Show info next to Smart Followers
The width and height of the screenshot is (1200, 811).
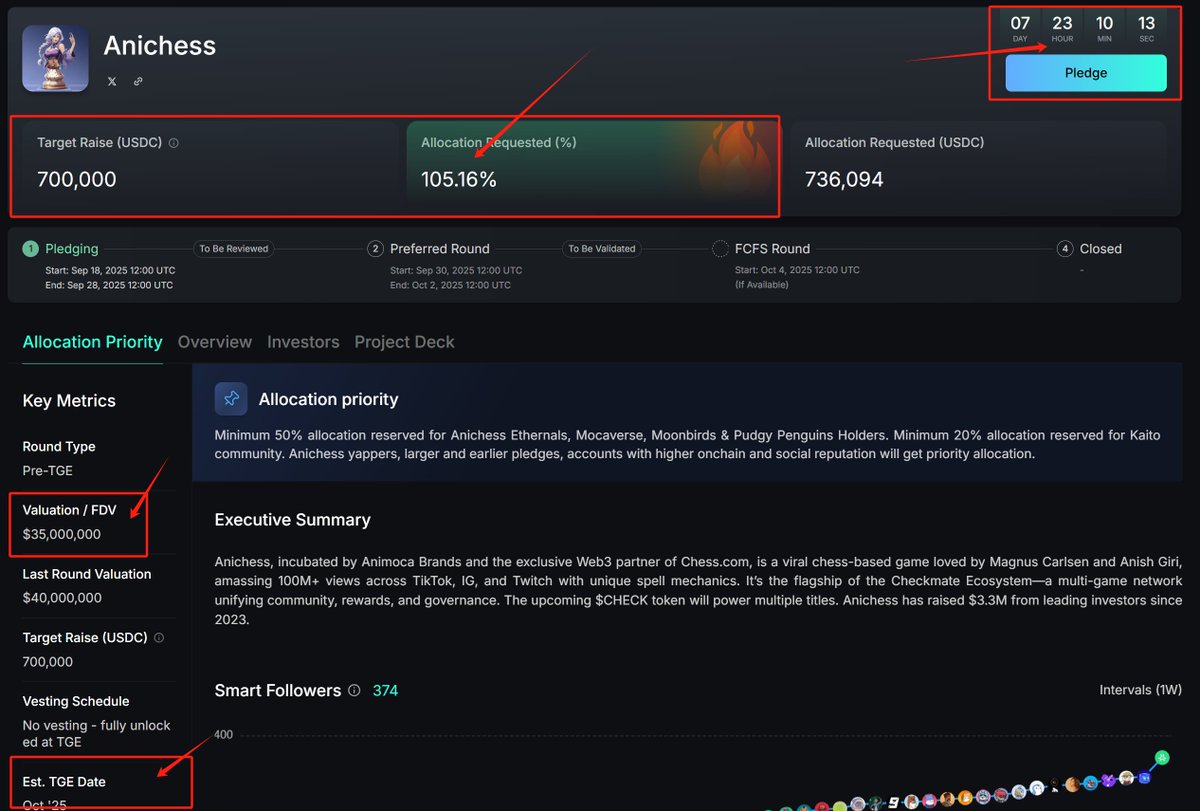[354, 690]
